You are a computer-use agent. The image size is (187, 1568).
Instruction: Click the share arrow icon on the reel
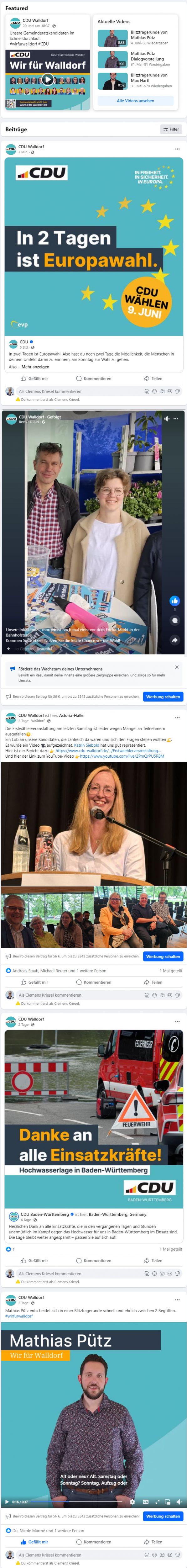pos(175,640)
